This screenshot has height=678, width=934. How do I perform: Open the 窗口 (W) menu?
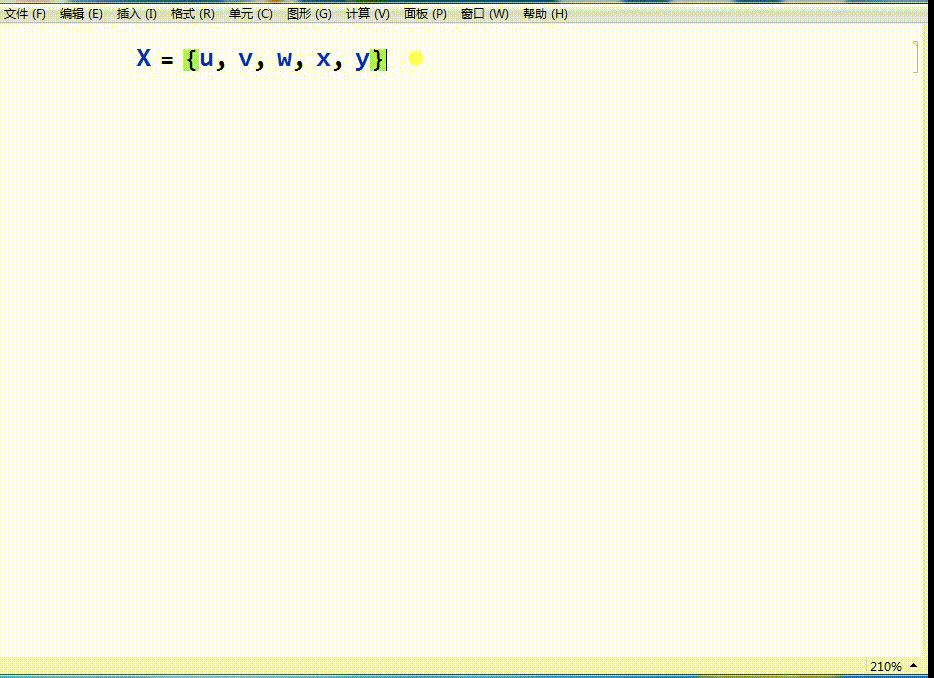click(x=484, y=14)
